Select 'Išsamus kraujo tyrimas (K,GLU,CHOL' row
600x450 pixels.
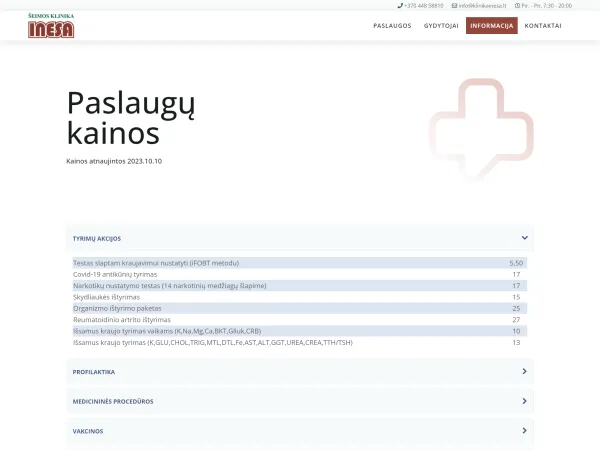tap(300, 342)
